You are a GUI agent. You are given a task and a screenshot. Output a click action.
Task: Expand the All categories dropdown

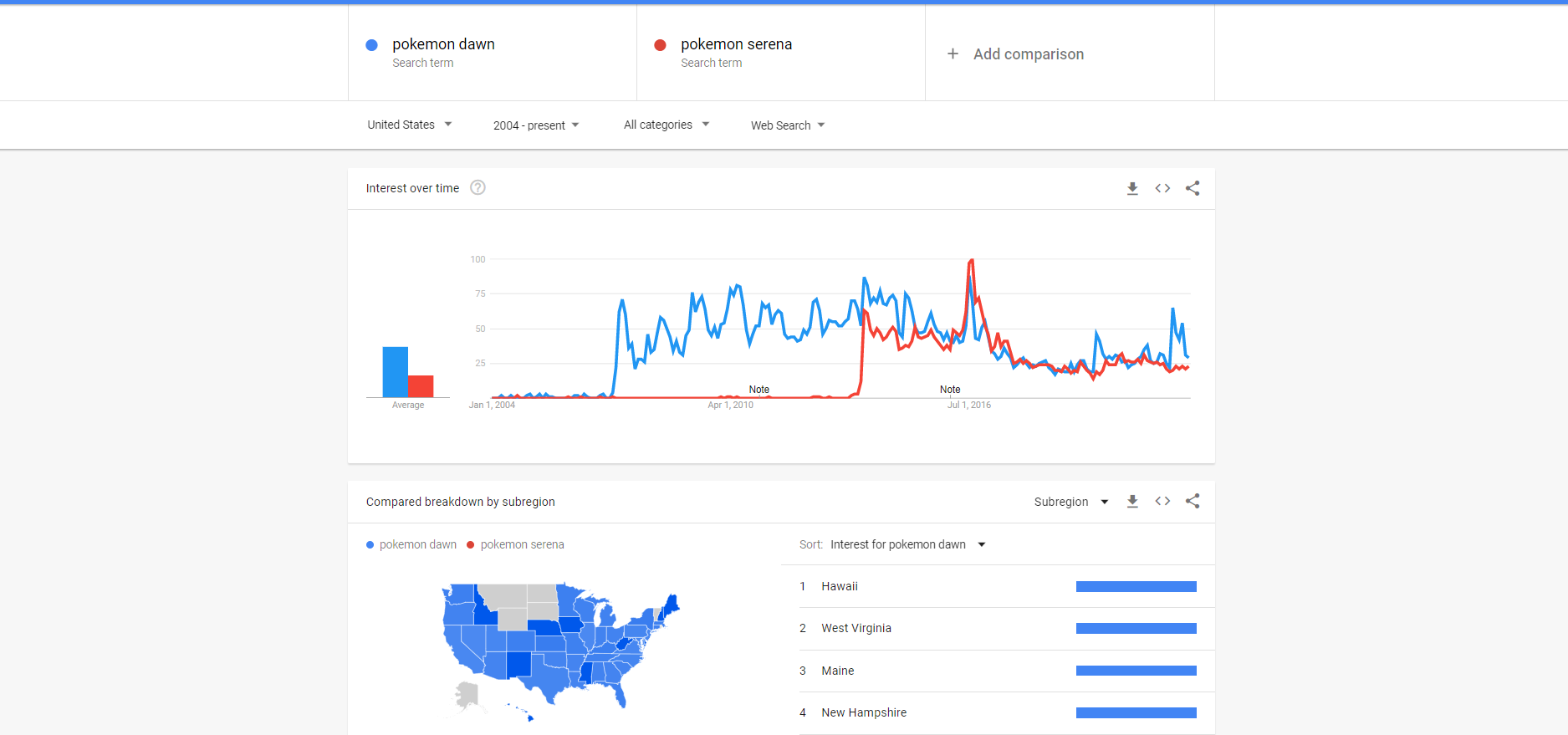666,125
